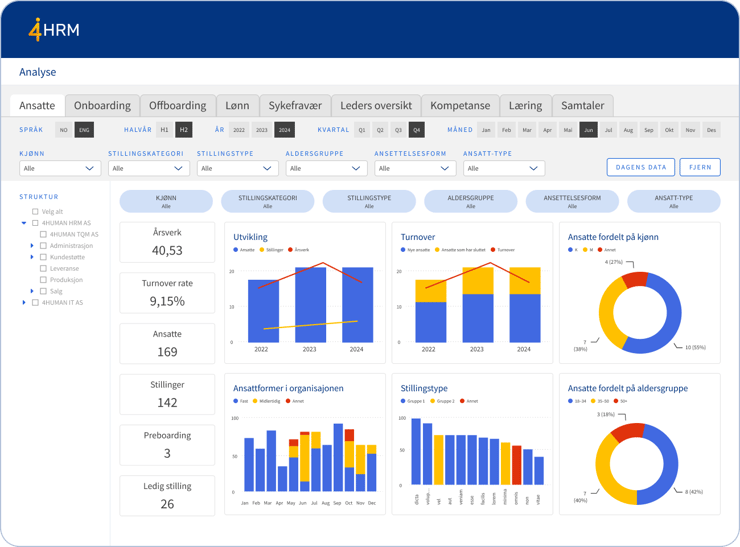This screenshot has height=547, width=740.
Task: Check the Velg alt checkbox
Action: [x=35, y=211]
